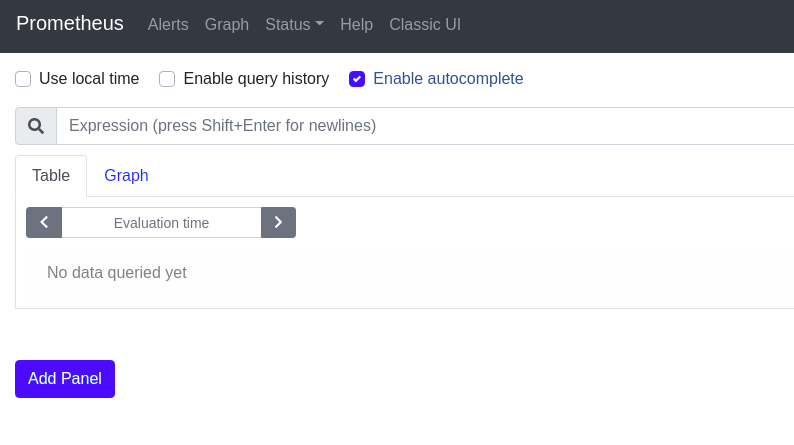Uncheck the Enable autocomplete checkbox
This screenshot has width=794, height=445.
click(x=357, y=79)
